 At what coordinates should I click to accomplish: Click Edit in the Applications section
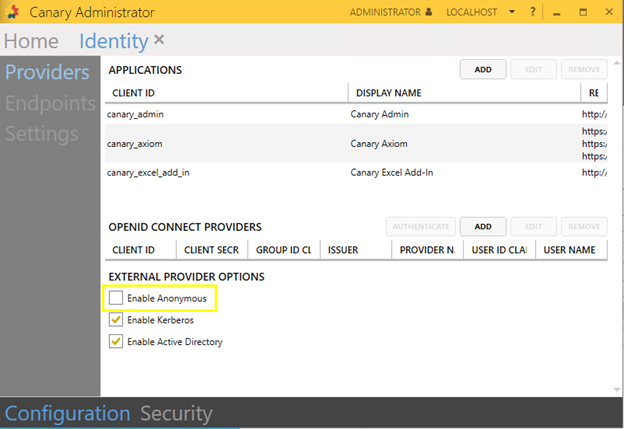coord(534,69)
